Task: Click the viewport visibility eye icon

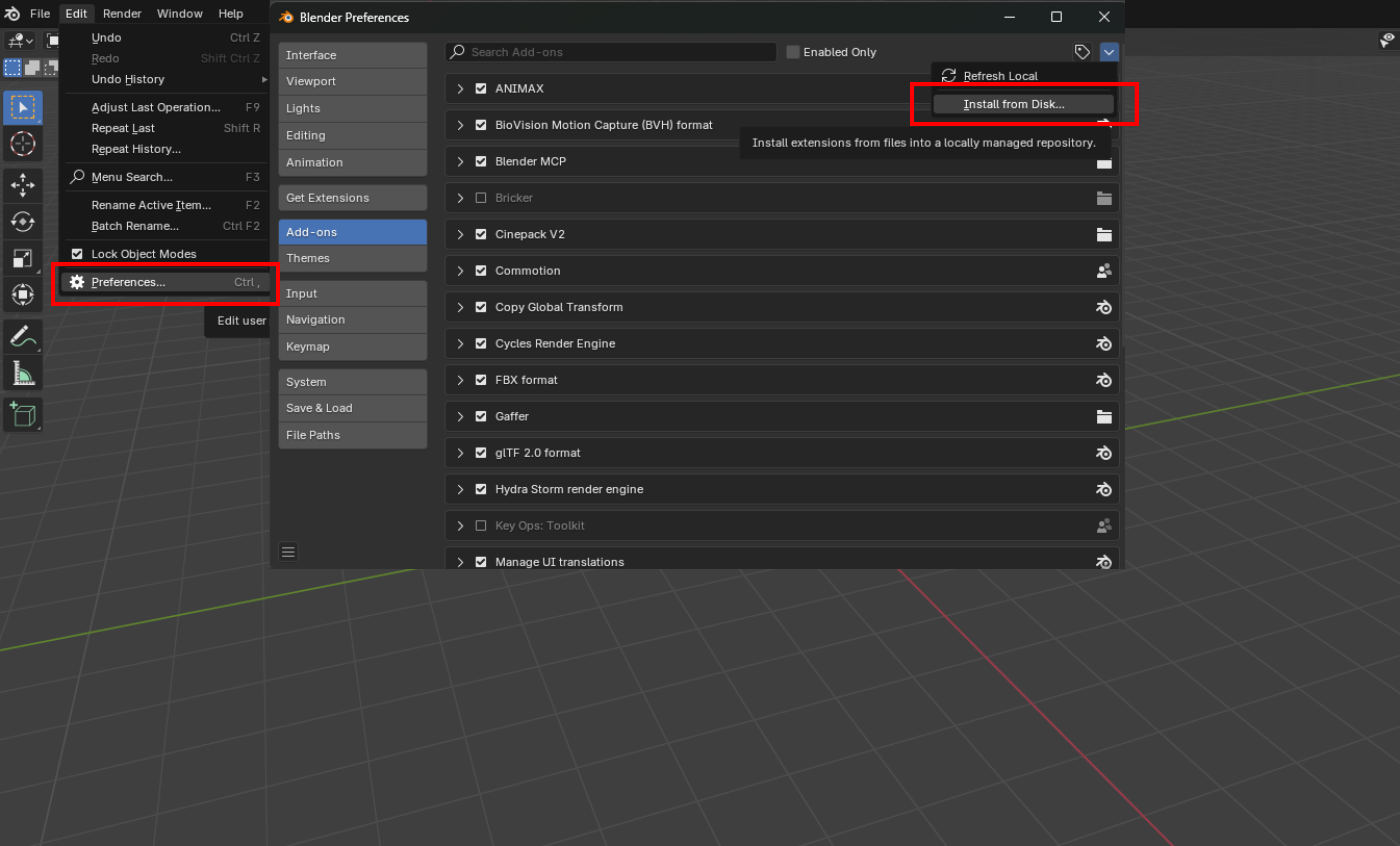Action: click(x=1388, y=40)
